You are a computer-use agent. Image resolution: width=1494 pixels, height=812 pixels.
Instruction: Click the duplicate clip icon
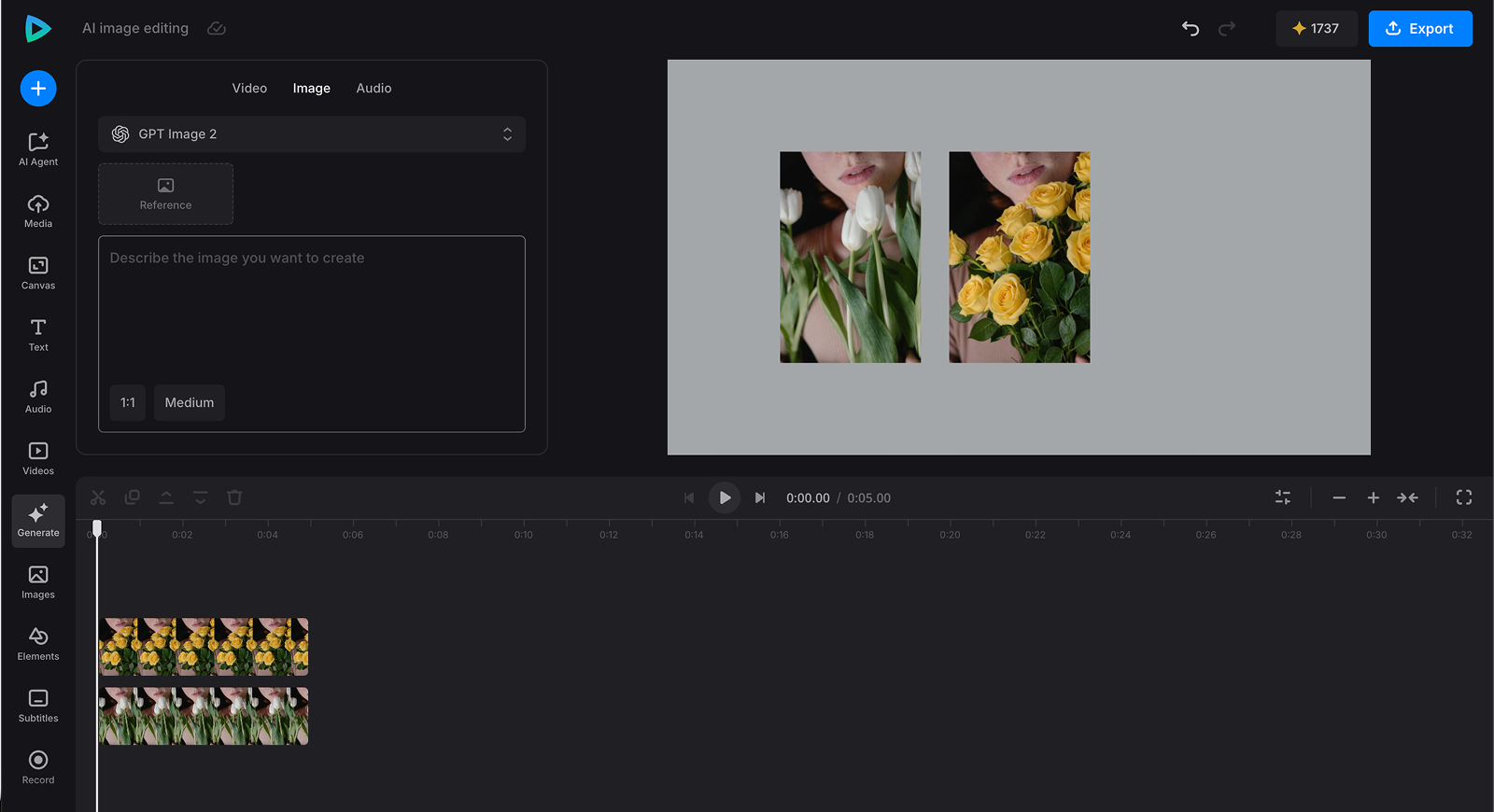point(133,497)
